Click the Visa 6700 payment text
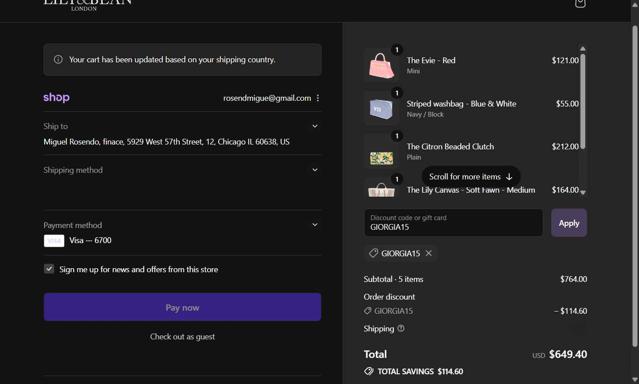639x384 pixels. pyautogui.click(x=90, y=241)
